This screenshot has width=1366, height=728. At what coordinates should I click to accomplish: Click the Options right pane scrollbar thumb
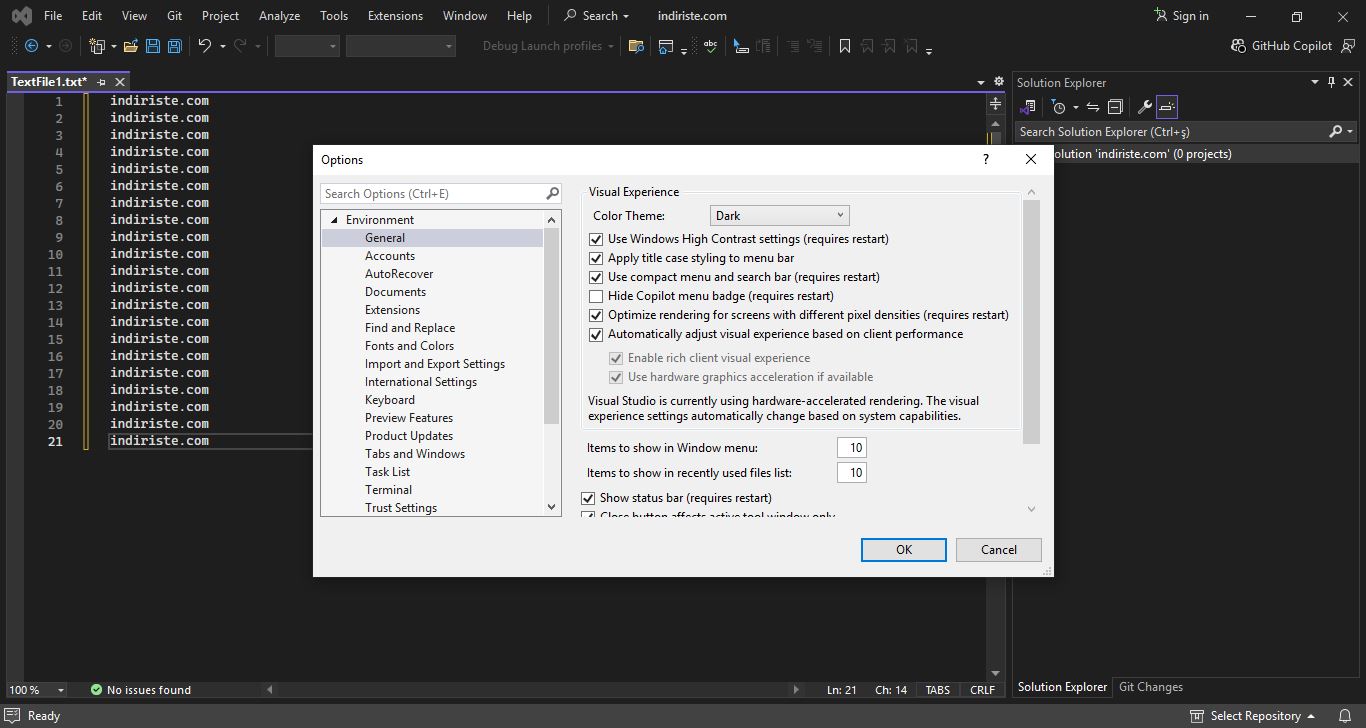(1032, 320)
